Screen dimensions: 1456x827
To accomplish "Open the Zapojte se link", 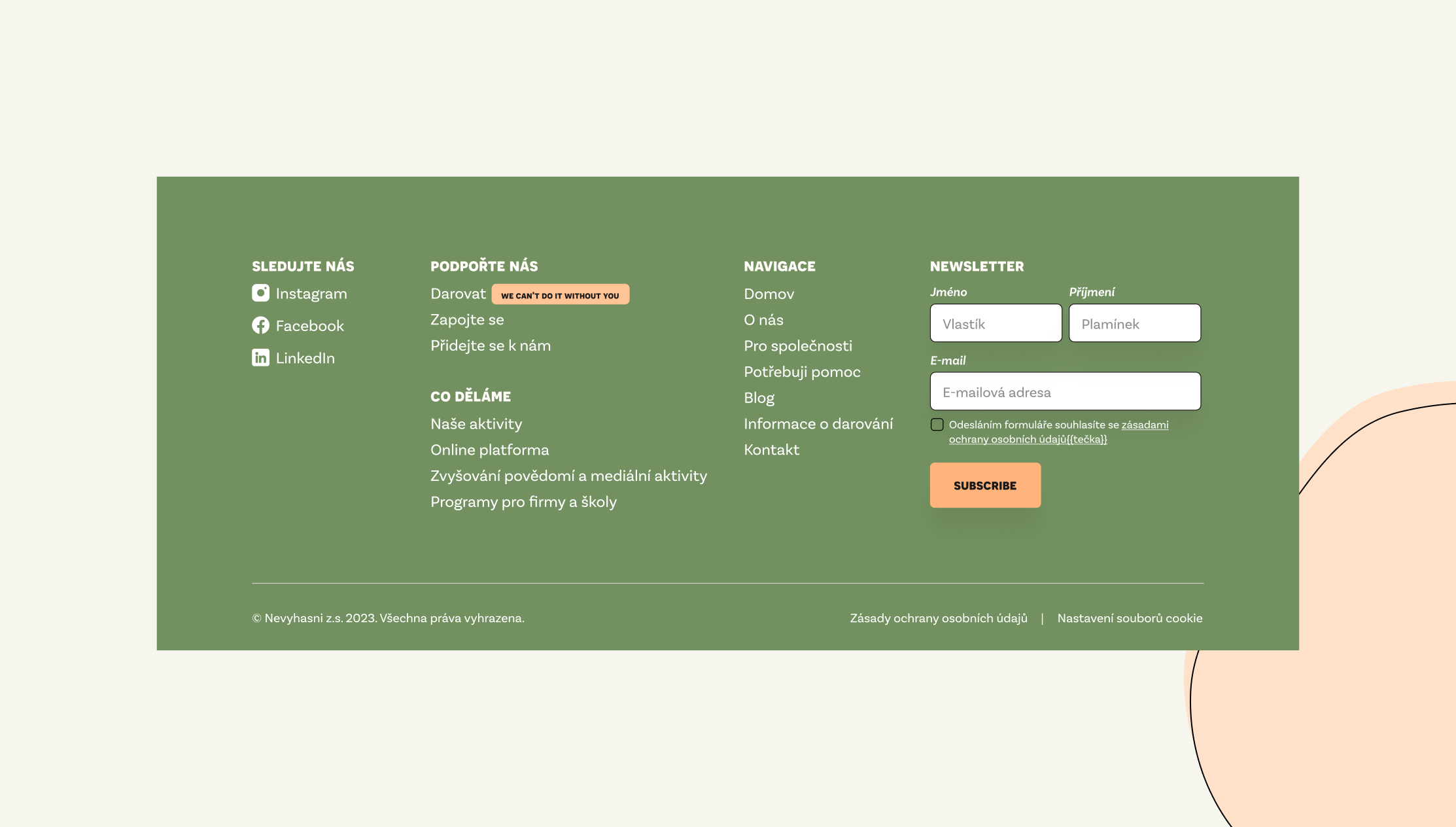I will pos(467,320).
